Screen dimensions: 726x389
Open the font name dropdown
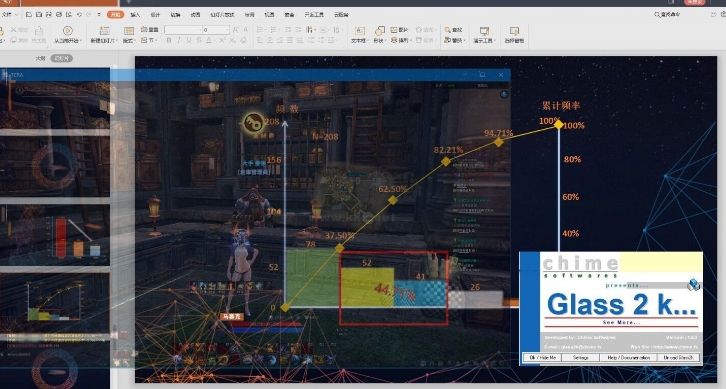pyautogui.click(x=183, y=30)
